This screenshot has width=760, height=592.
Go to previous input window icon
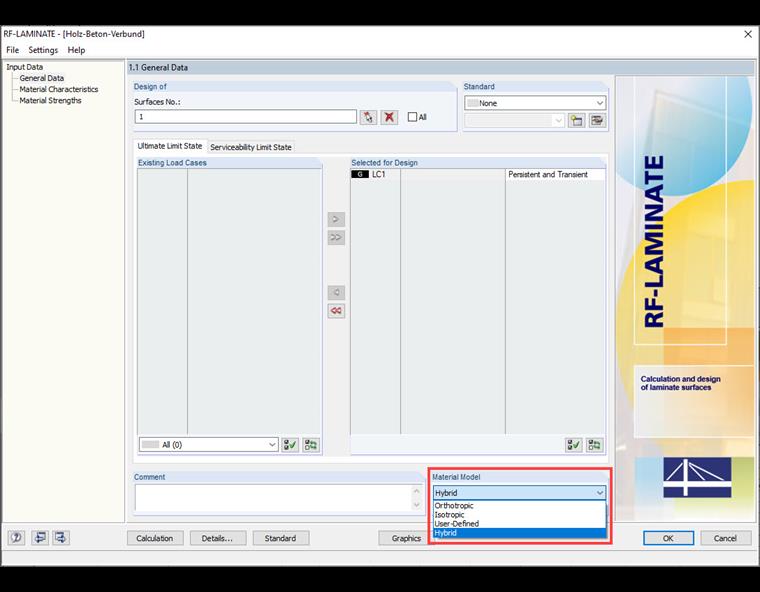pos(40,538)
